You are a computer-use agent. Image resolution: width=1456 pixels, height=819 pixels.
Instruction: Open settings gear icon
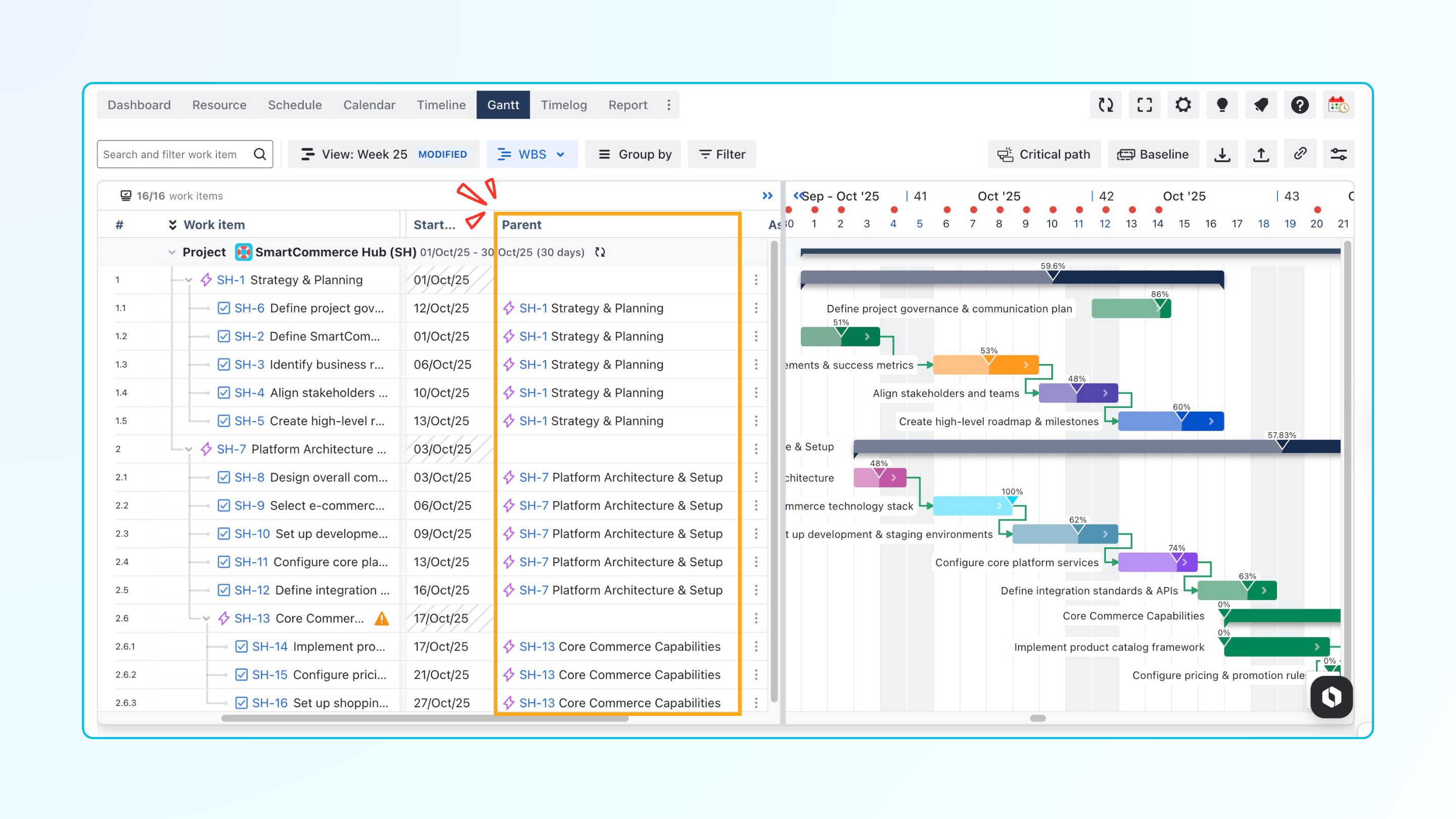point(1183,105)
